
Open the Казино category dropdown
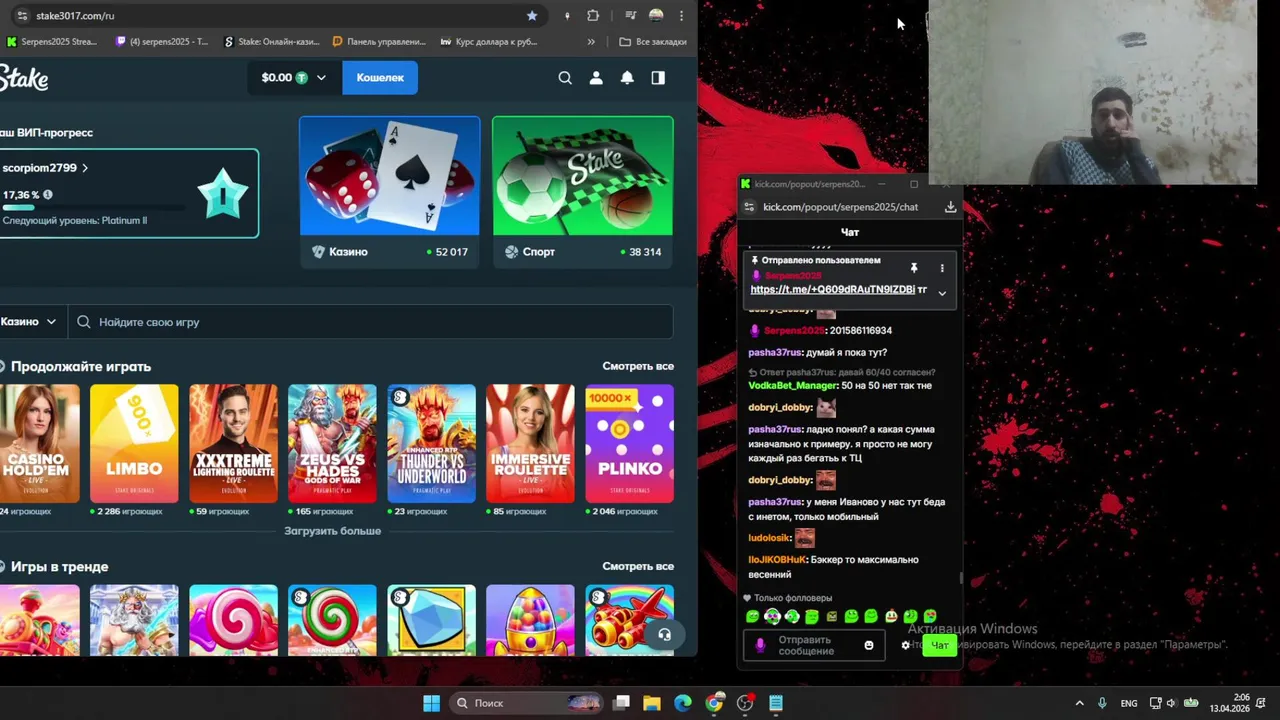coord(28,322)
